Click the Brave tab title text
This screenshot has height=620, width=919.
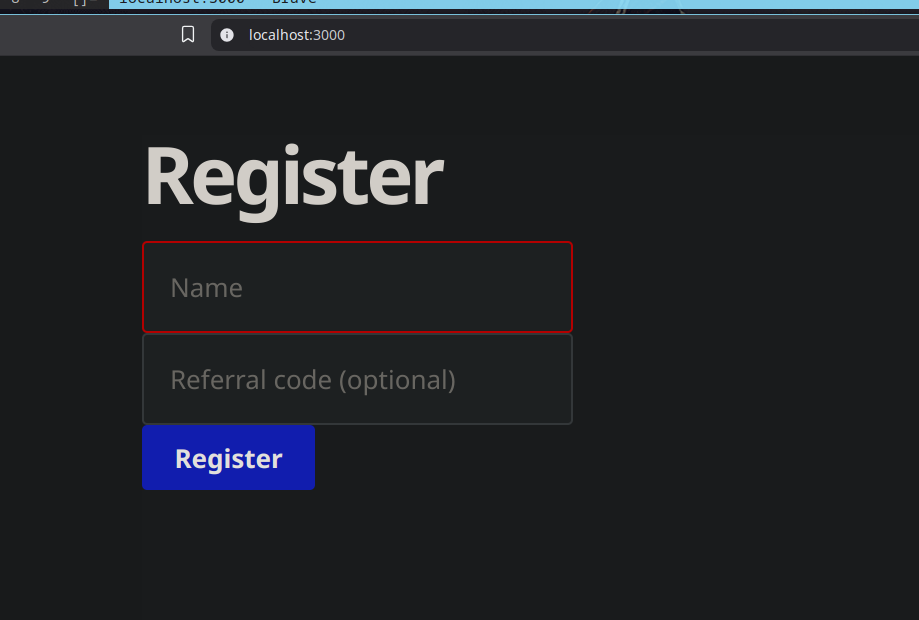point(295,2)
